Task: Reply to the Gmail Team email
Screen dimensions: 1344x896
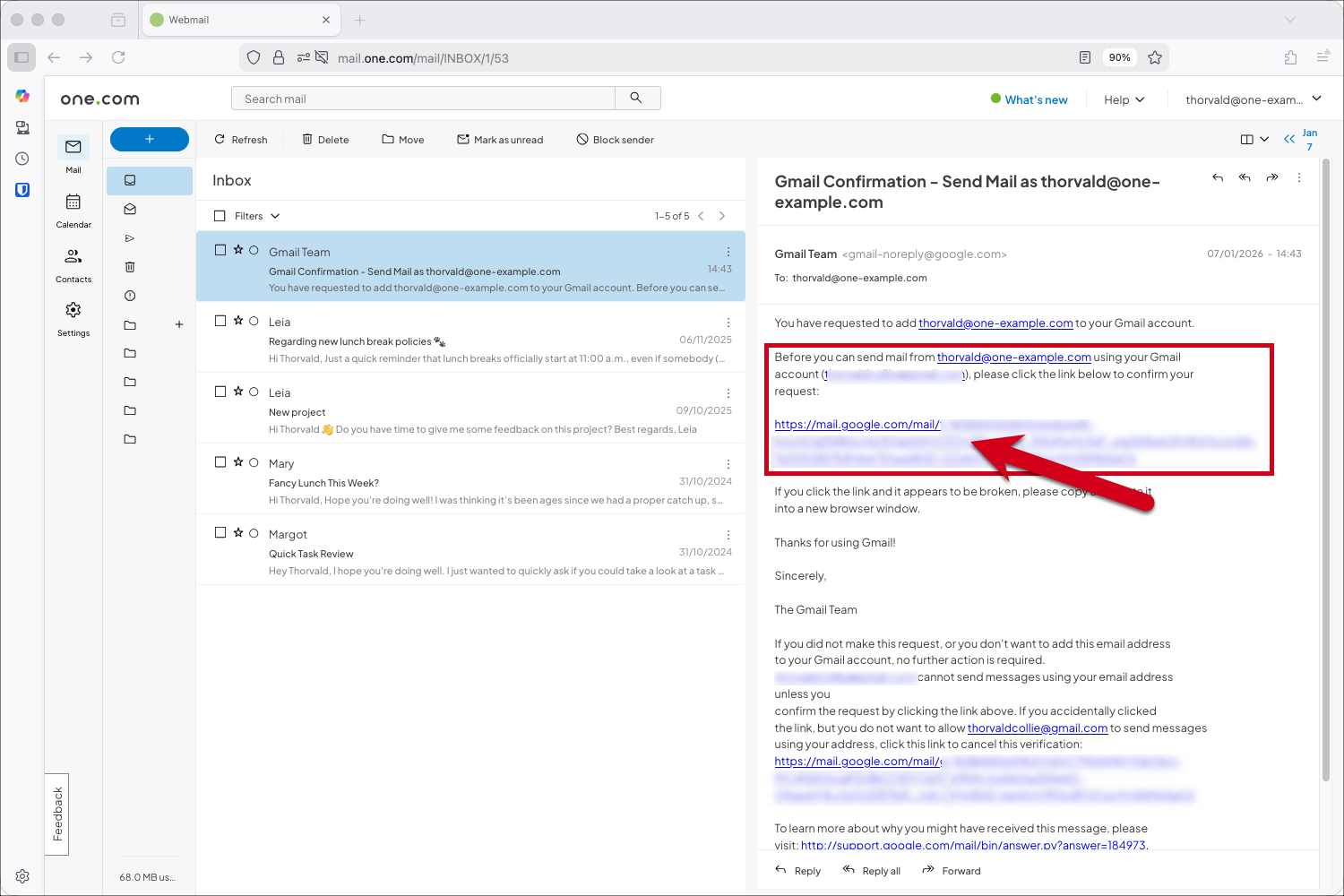Action: pos(797,870)
